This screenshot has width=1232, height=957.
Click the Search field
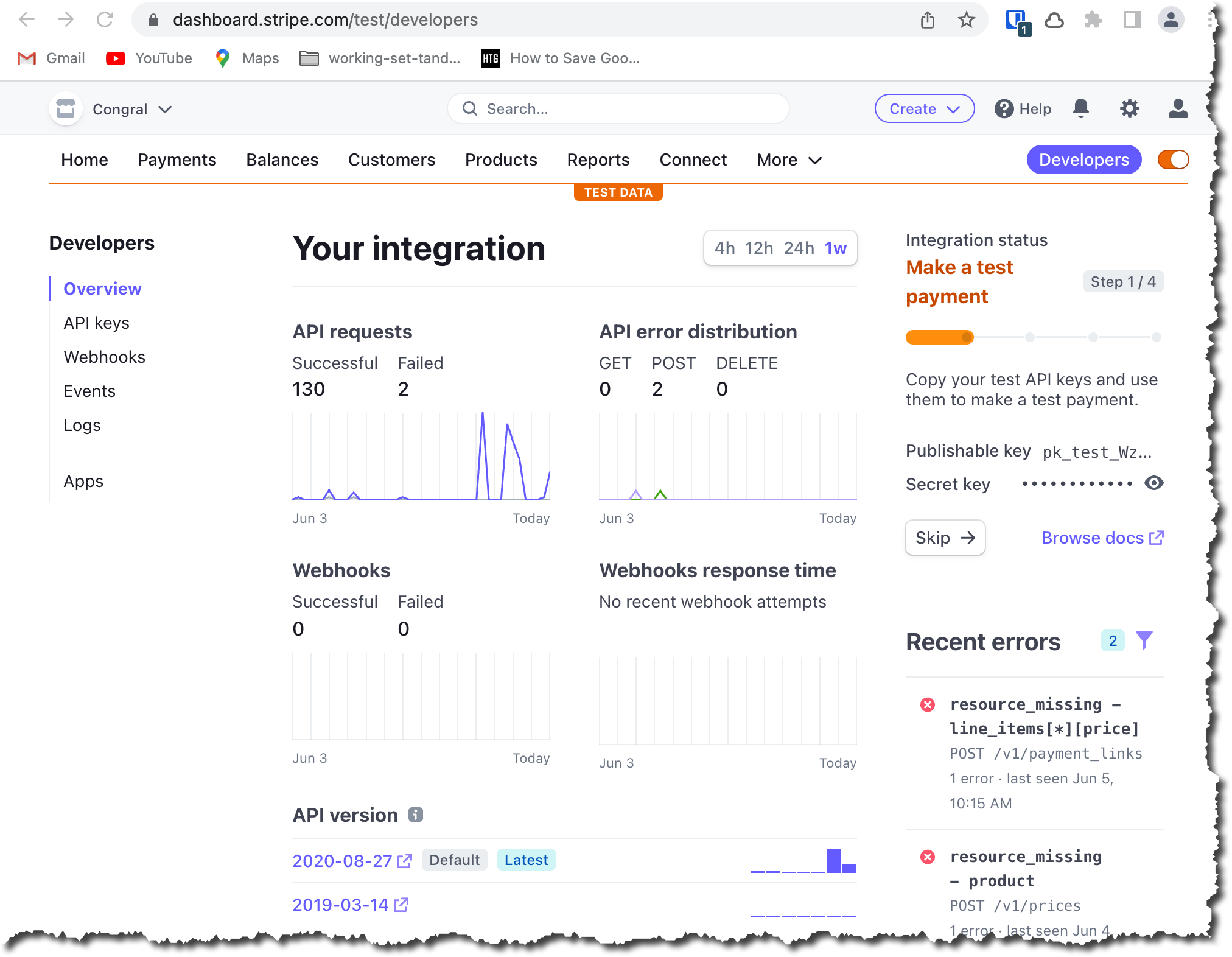(x=617, y=109)
